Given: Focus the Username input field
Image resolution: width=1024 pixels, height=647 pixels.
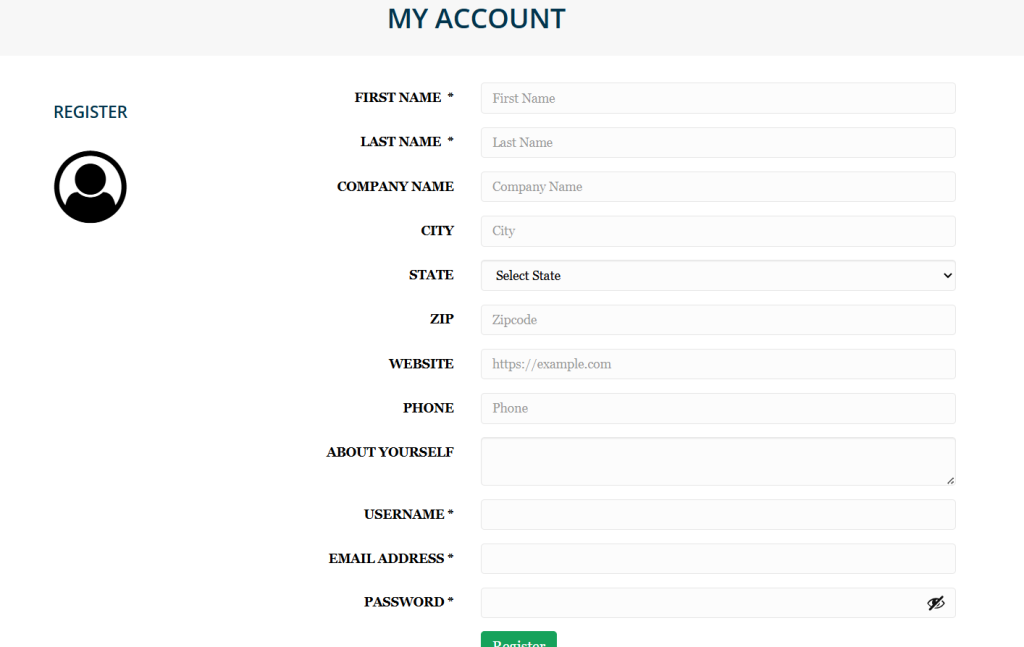Looking at the screenshot, I should [x=718, y=514].
